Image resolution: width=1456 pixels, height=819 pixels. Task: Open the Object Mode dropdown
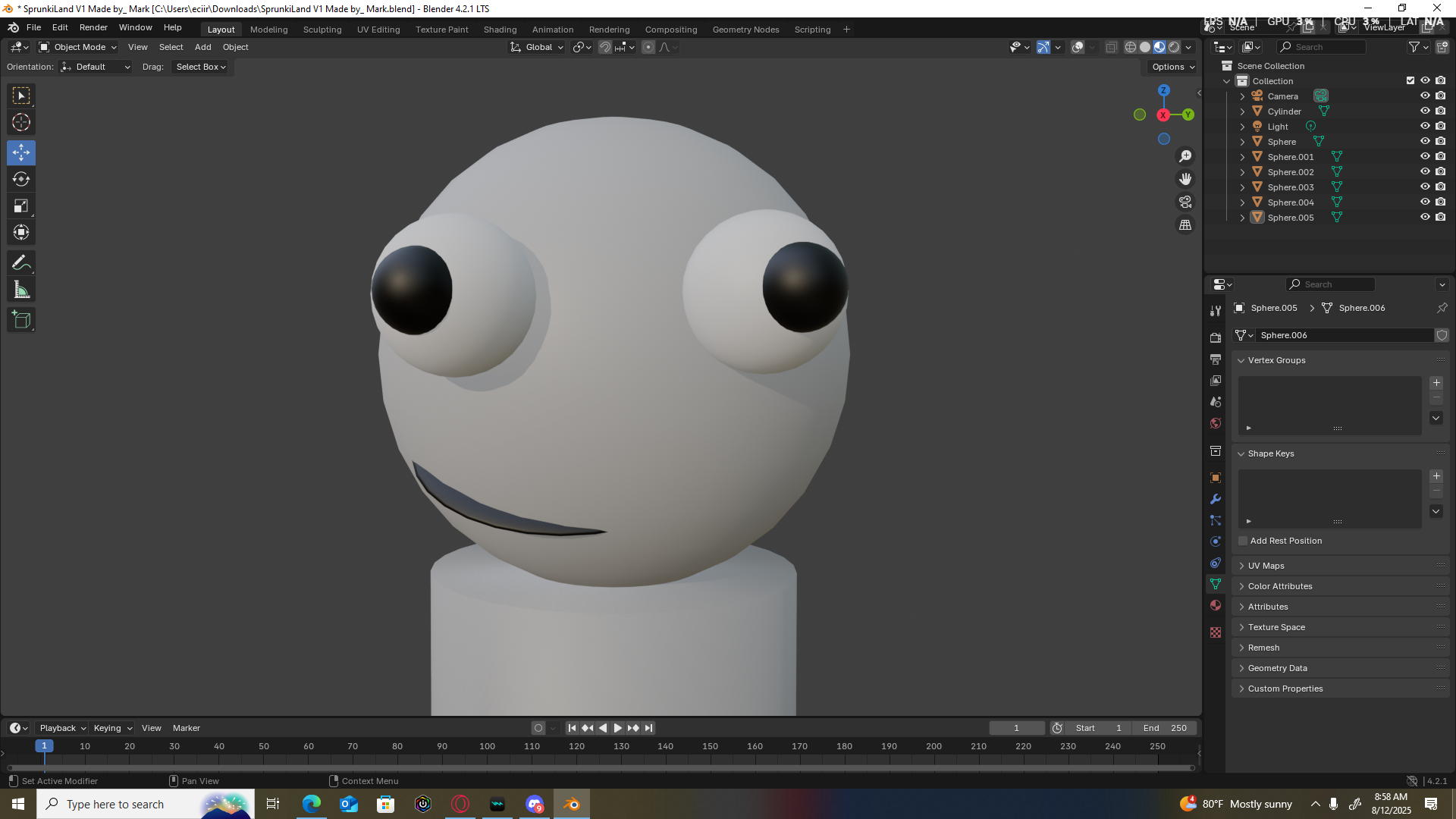coord(78,47)
